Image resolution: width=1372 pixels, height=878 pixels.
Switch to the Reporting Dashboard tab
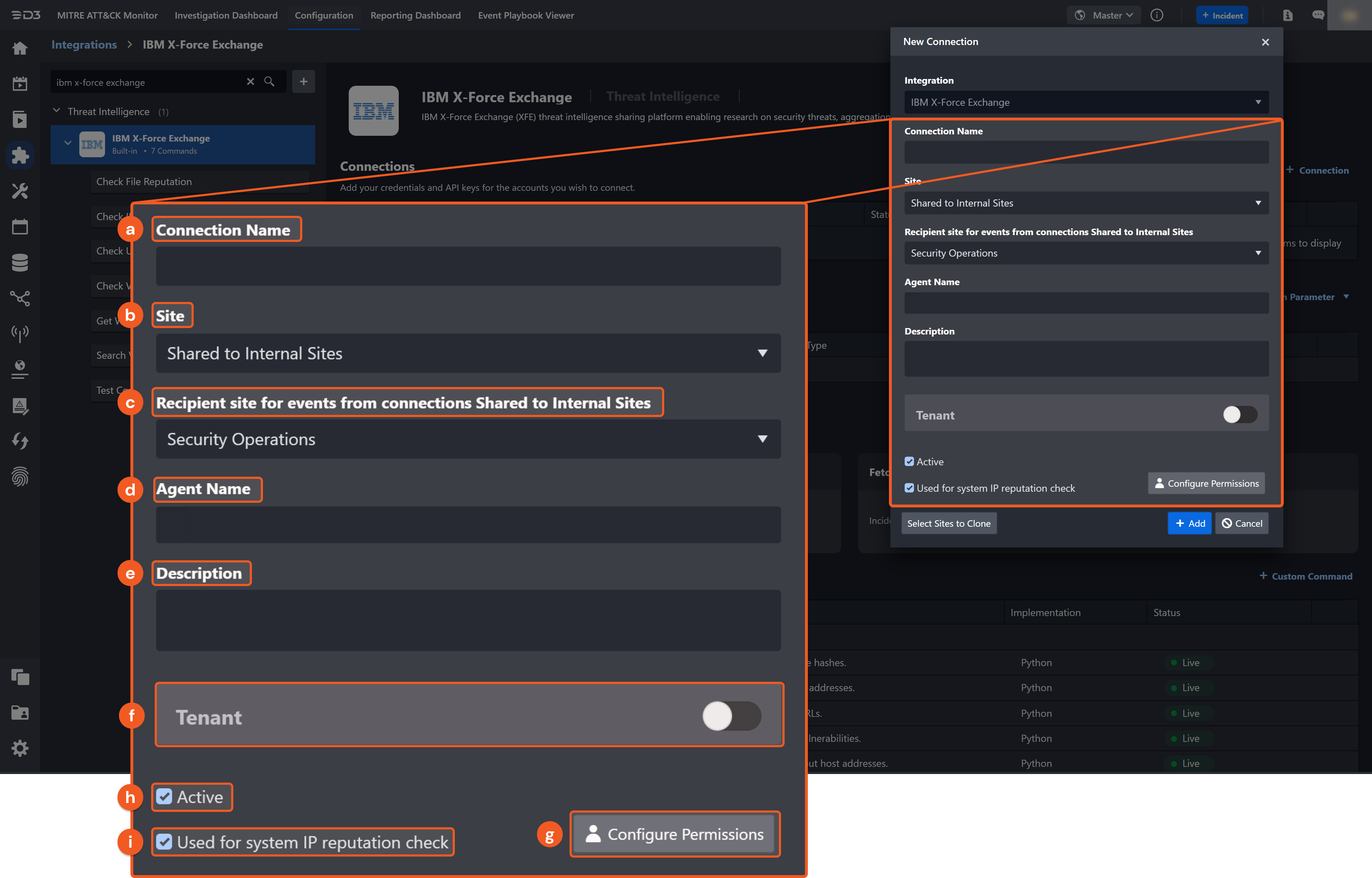pyautogui.click(x=416, y=15)
